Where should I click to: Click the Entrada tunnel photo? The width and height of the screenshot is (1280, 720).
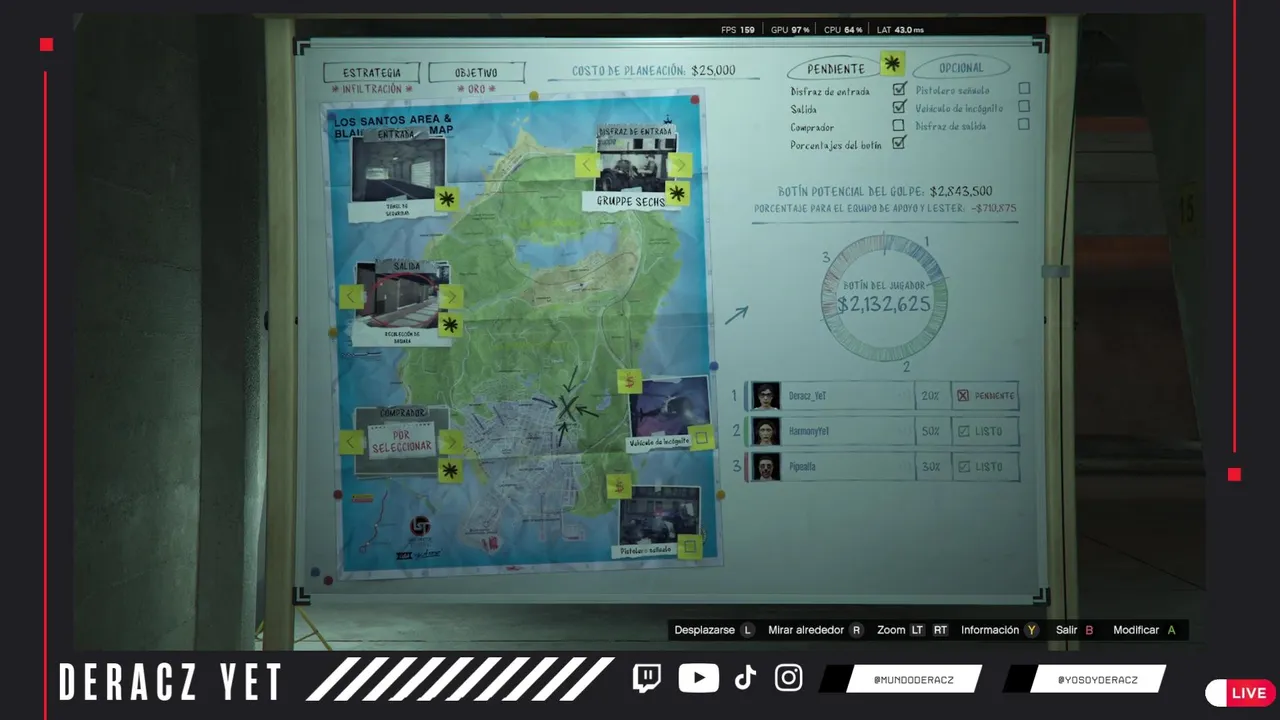coord(397,167)
